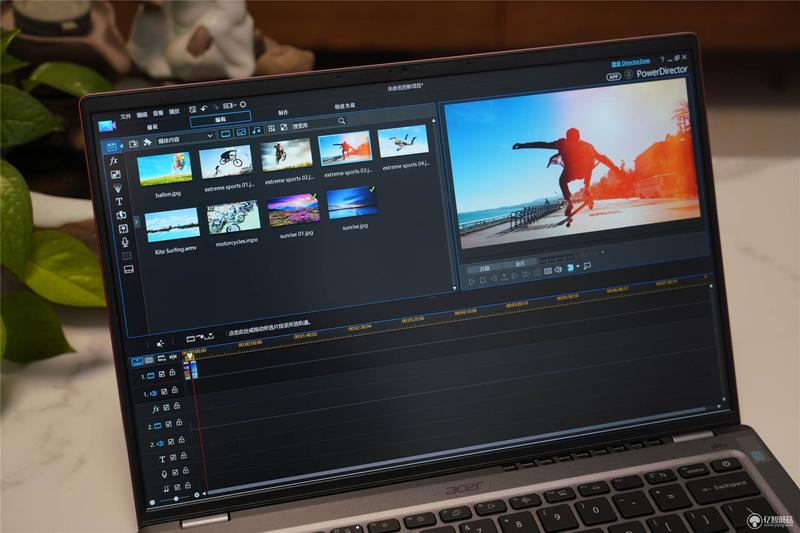
Task: Click the timeline tools magic wand icon
Action: (160, 344)
